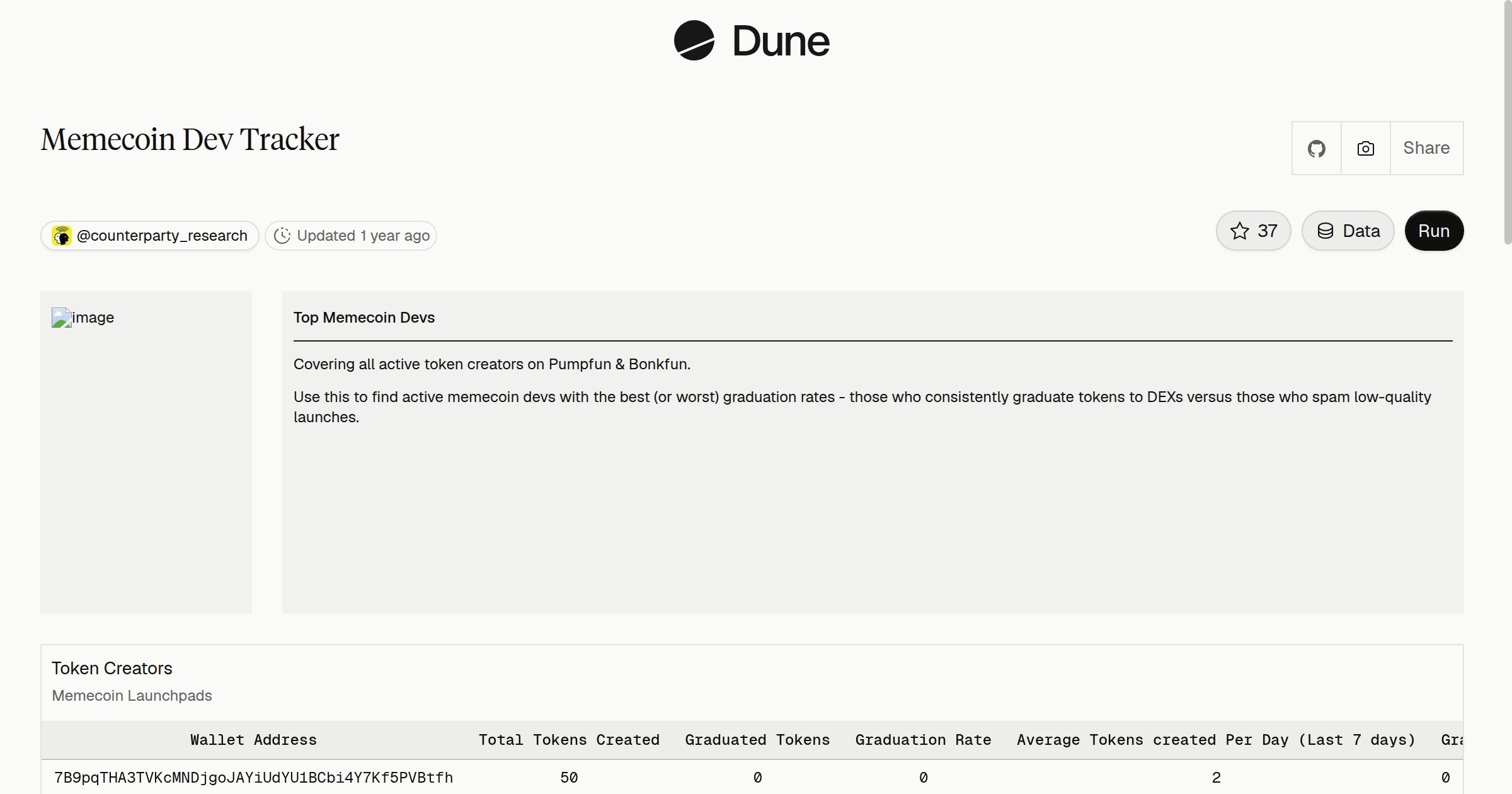This screenshot has width=1512, height=794.
Task: Open @counterparty_research author profile
Action: pos(150,236)
